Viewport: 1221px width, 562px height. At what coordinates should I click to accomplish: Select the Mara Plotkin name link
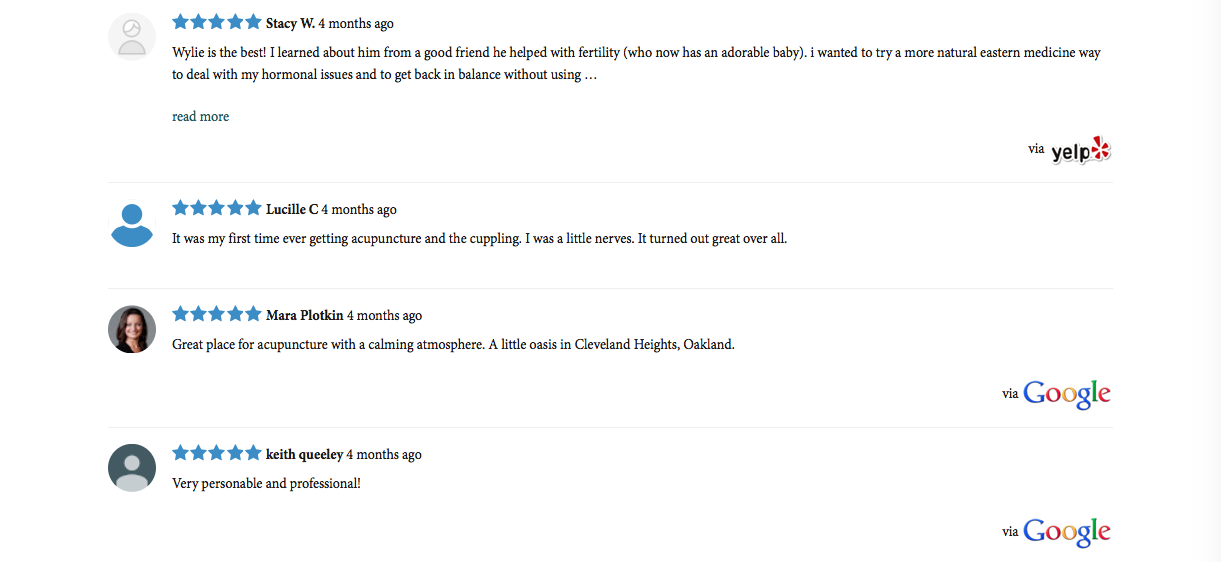click(x=305, y=315)
